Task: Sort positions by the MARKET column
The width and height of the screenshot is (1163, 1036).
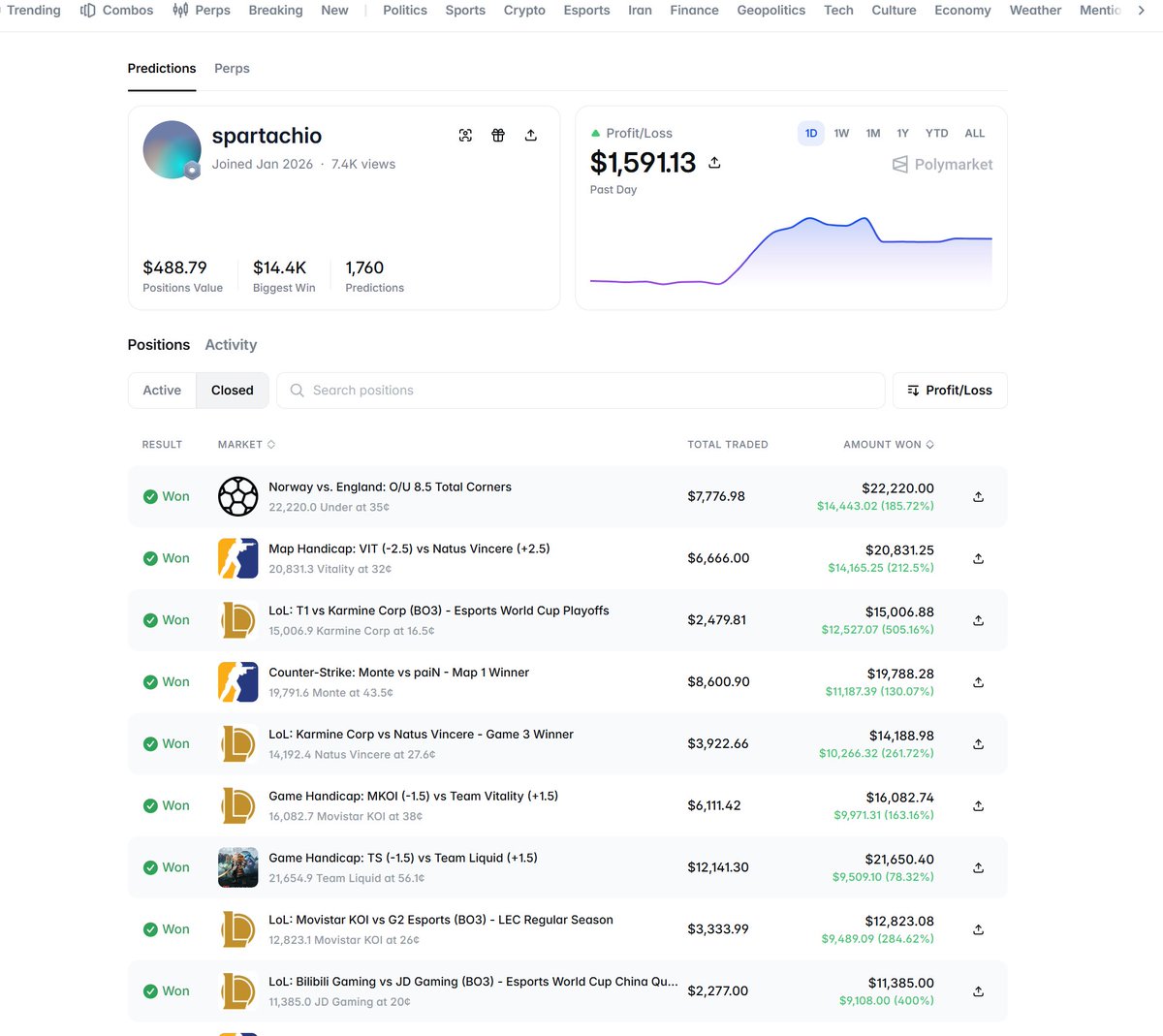Action: pos(246,445)
